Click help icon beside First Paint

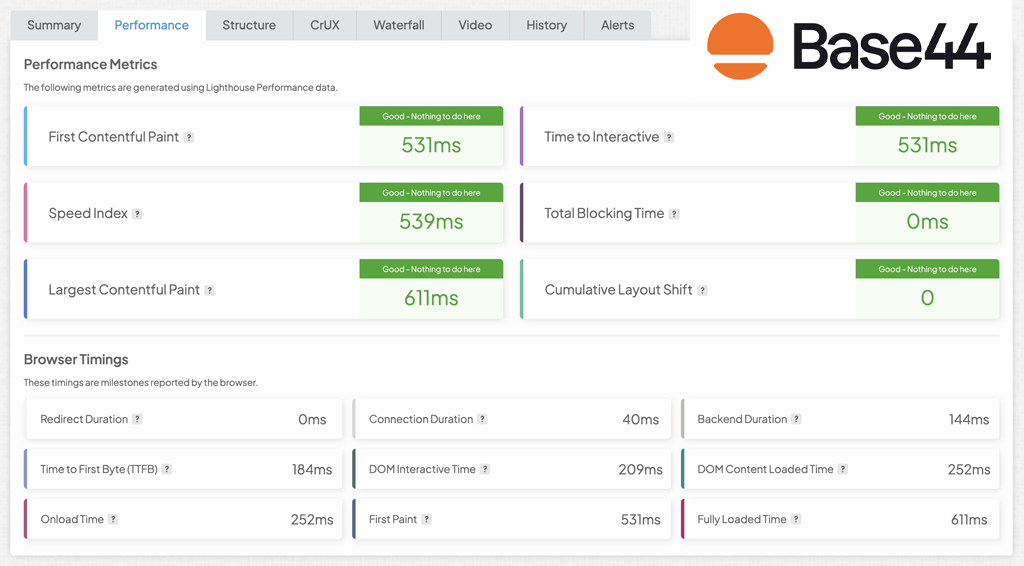coord(426,519)
